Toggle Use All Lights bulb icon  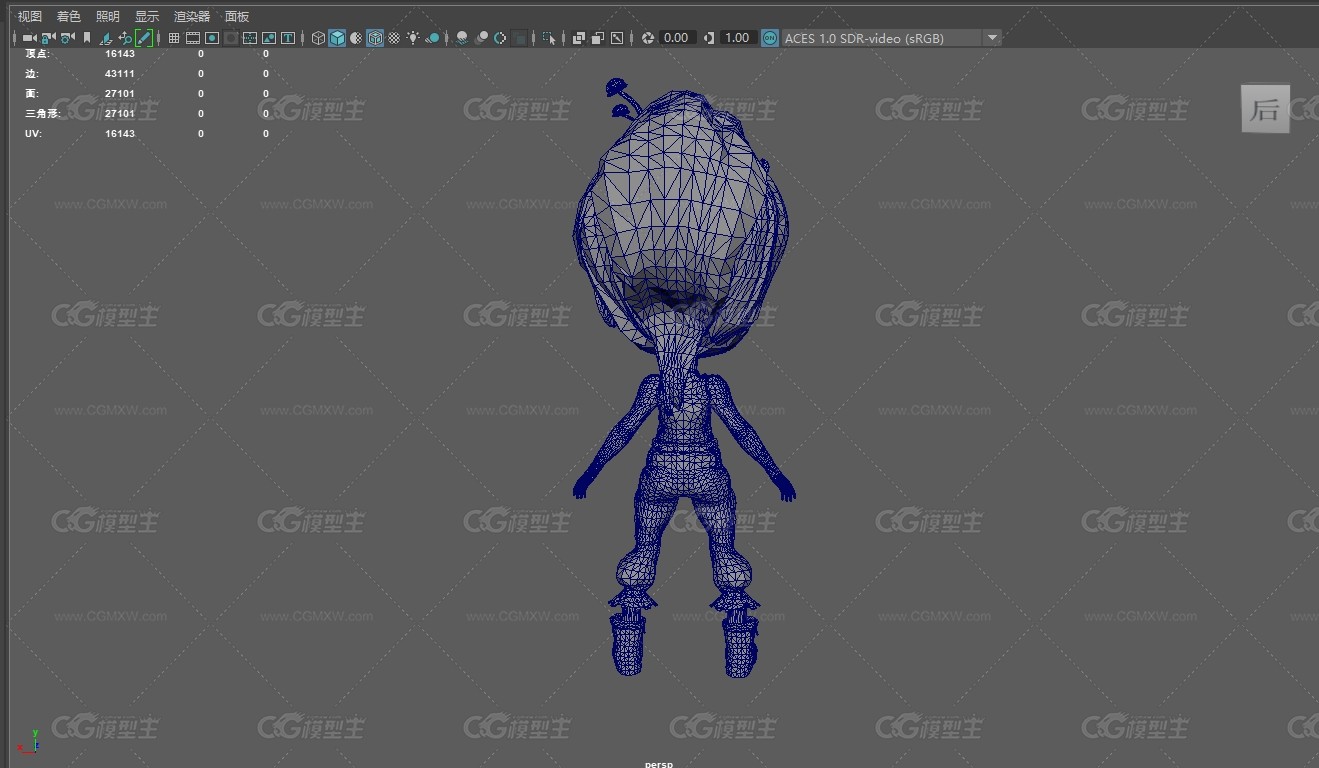[413, 38]
